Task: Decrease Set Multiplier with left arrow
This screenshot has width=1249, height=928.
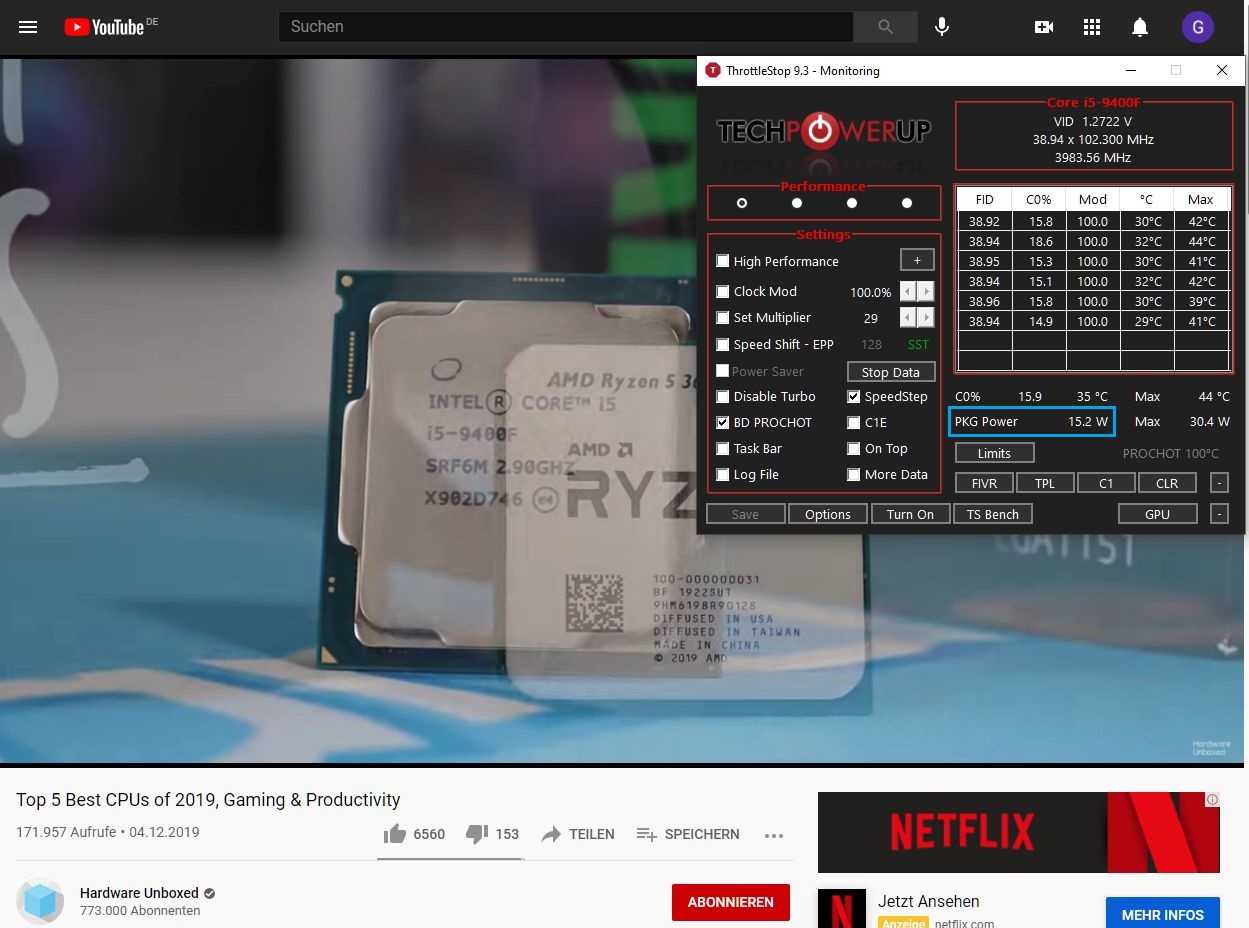Action: coord(908,317)
